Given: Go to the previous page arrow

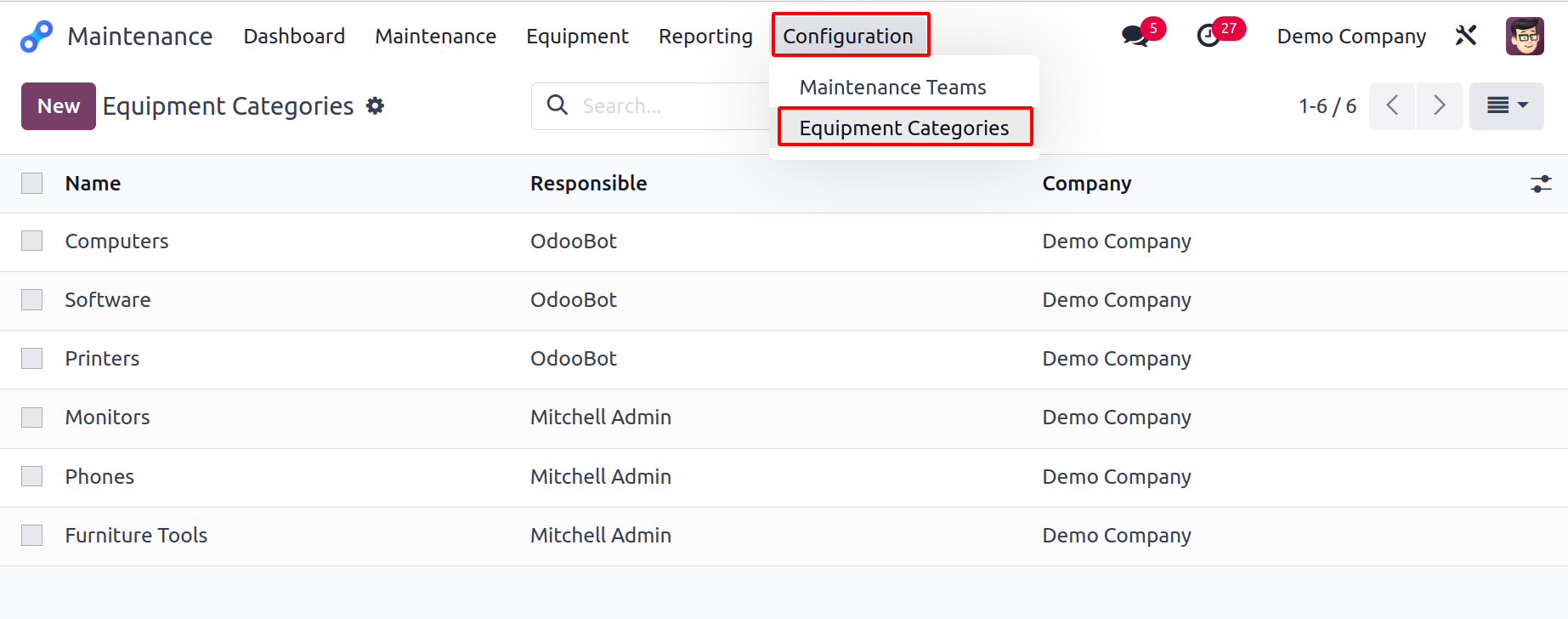Looking at the screenshot, I should [1392, 105].
